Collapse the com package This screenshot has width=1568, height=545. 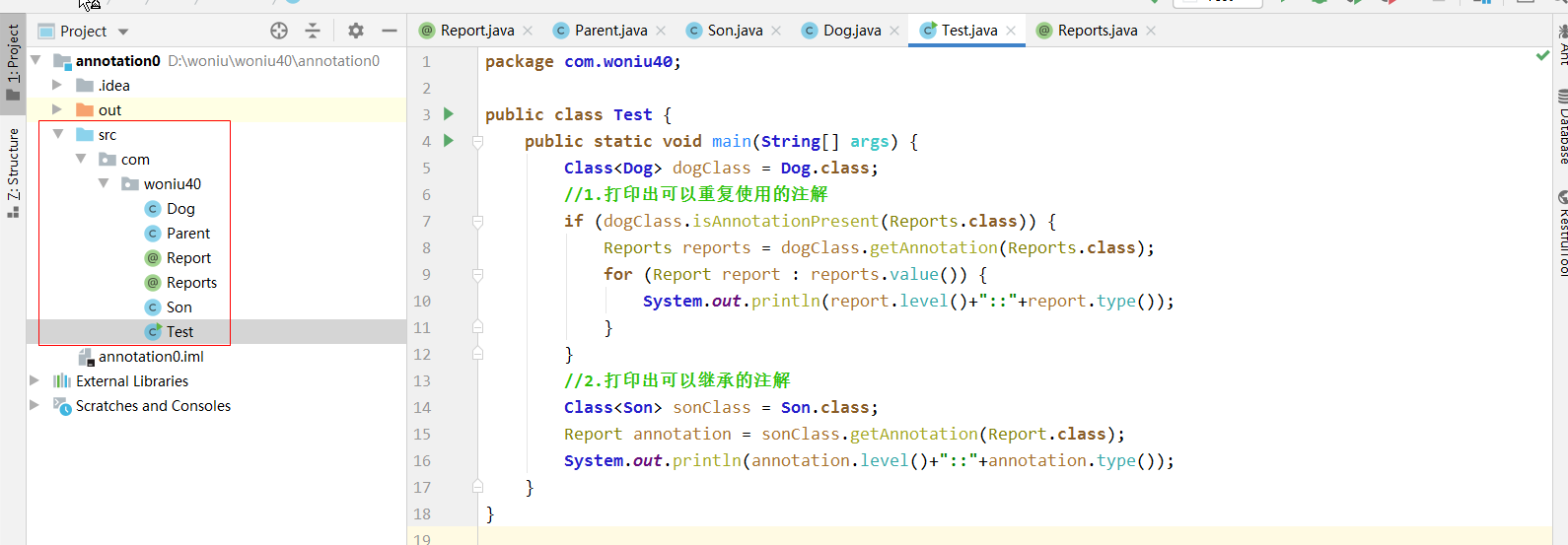81,159
